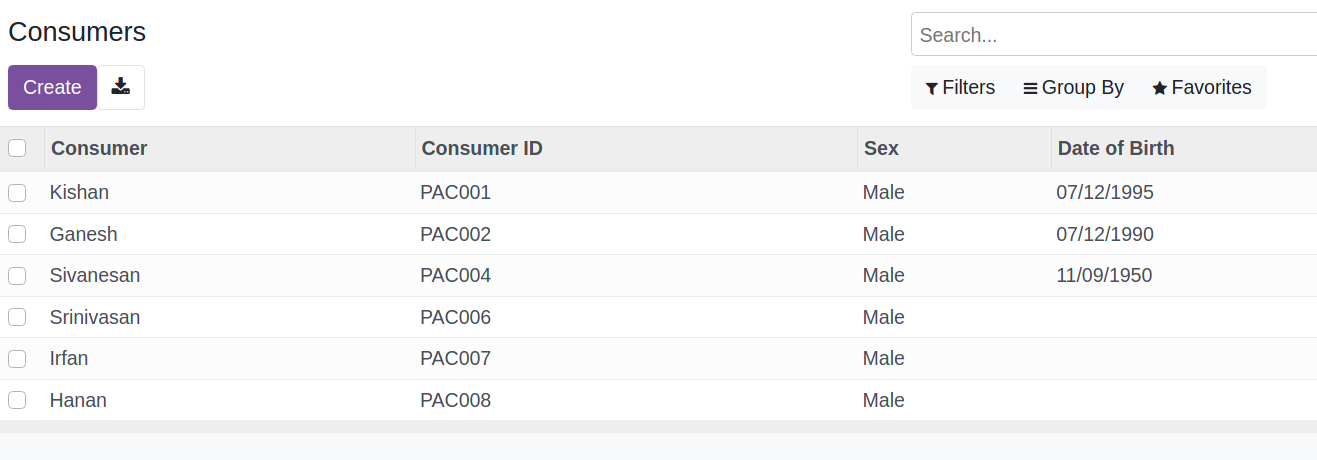The image size is (1317, 460).
Task: Check the box for Kishan
Action: (x=17, y=192)
